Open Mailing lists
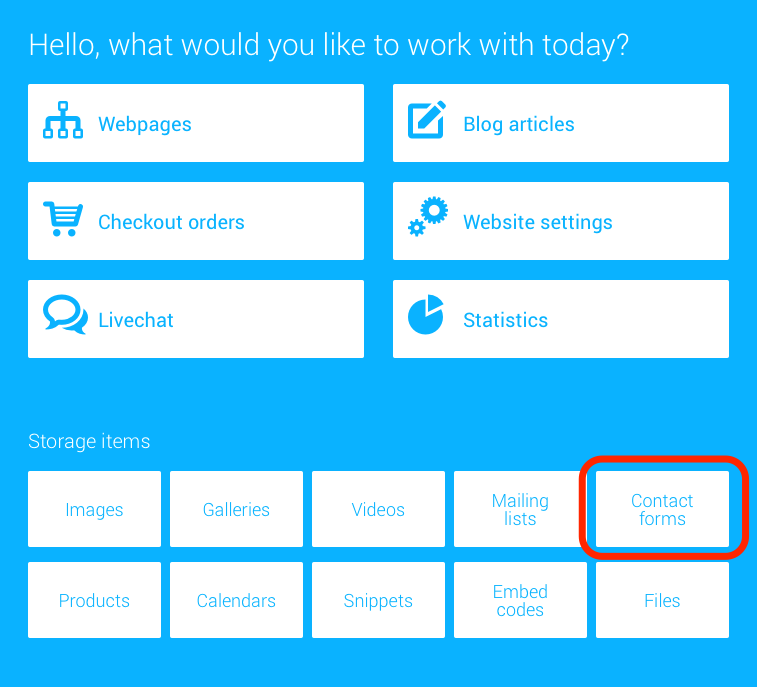Viewport: 757px width, 687px height. 520,509
